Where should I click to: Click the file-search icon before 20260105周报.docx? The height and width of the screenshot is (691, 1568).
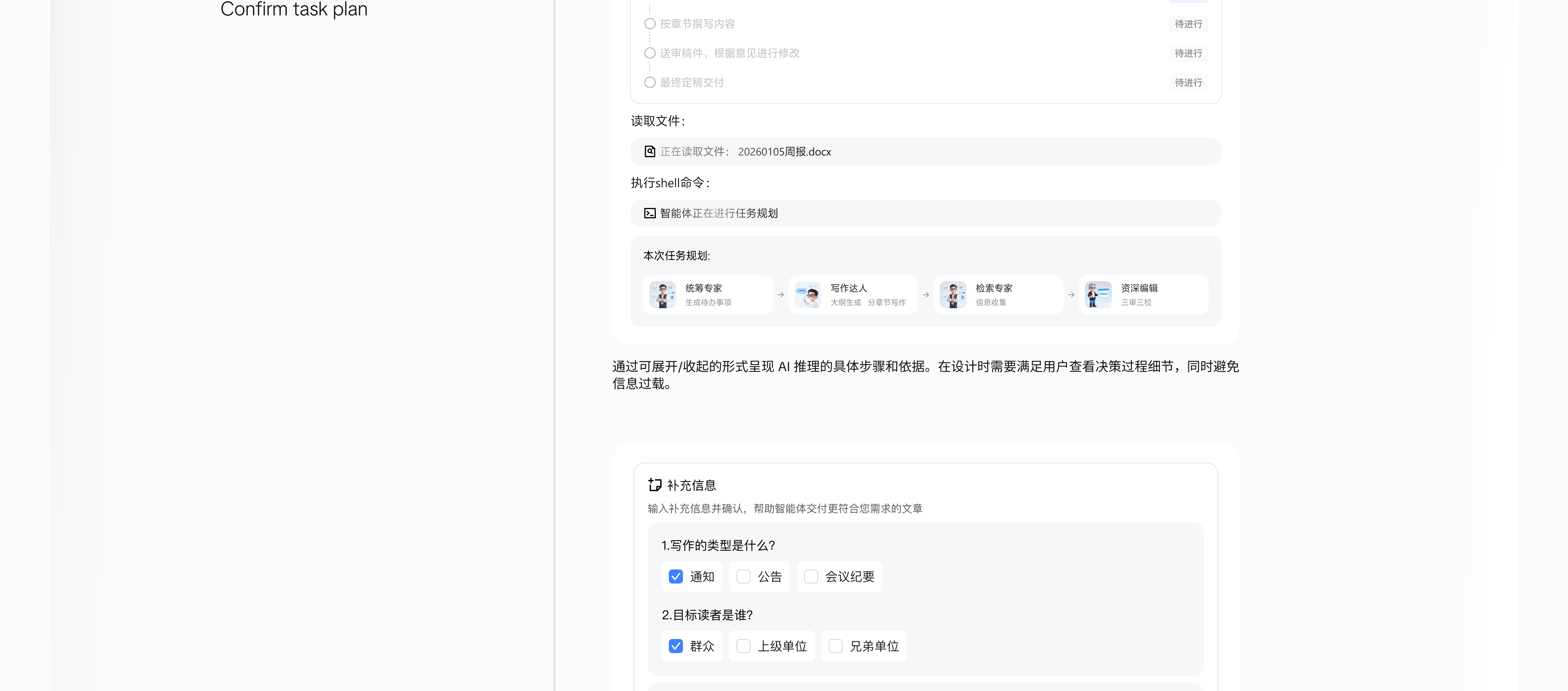(x=649, y=151)
